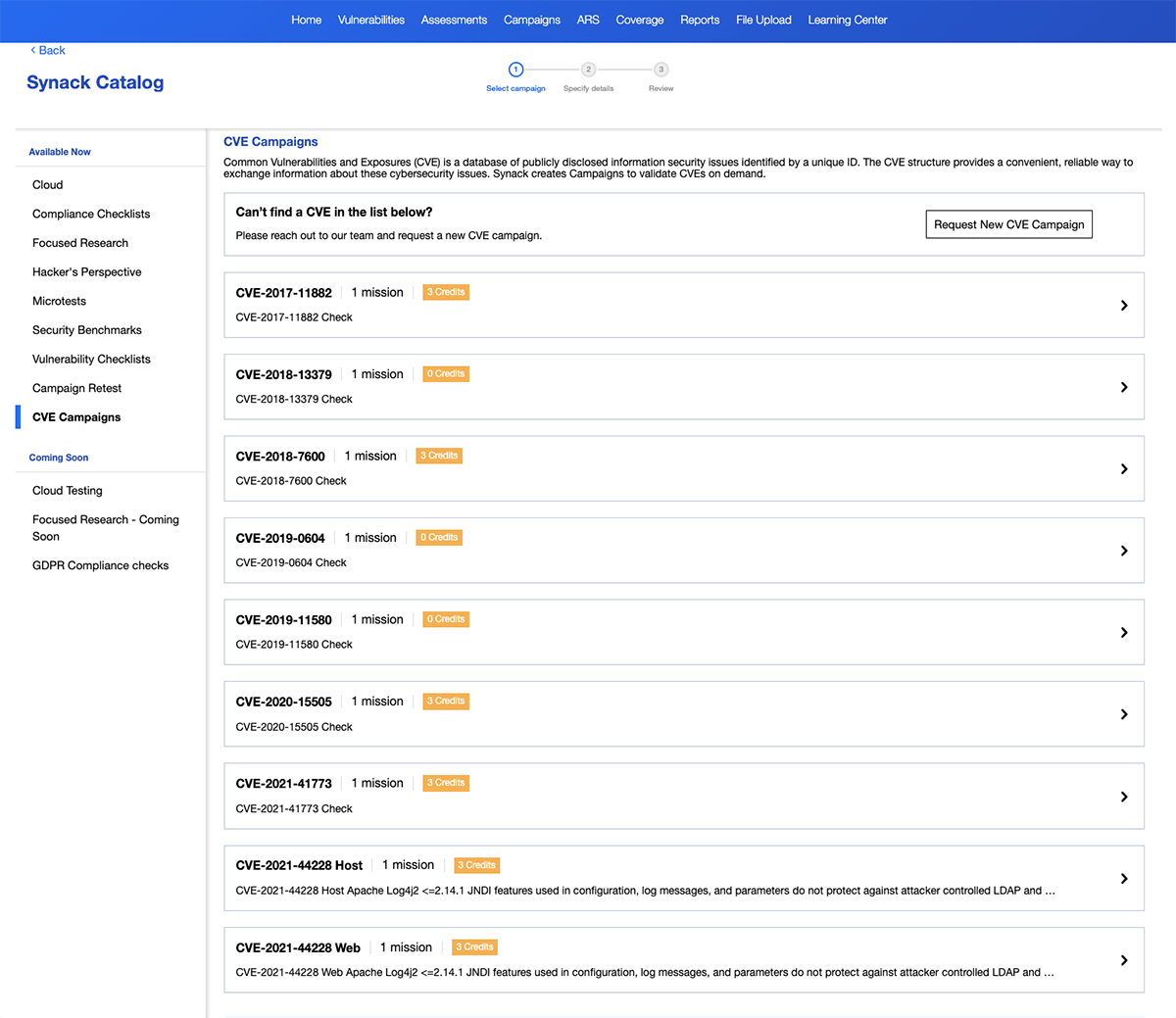1176x1018 pixels.
Task: Open CVE-2018-13379 row arrow
Action: coord(1124,387)
